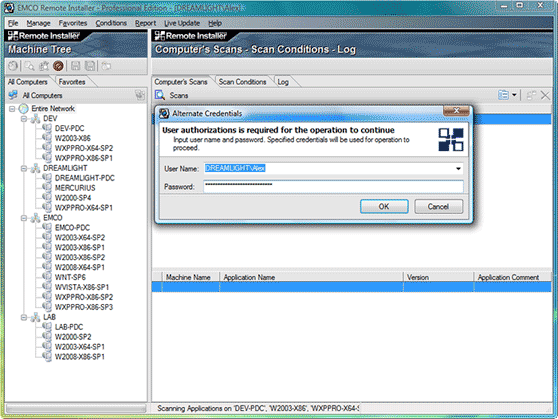
Task: Click the Application Name column header
Action: 311,277
